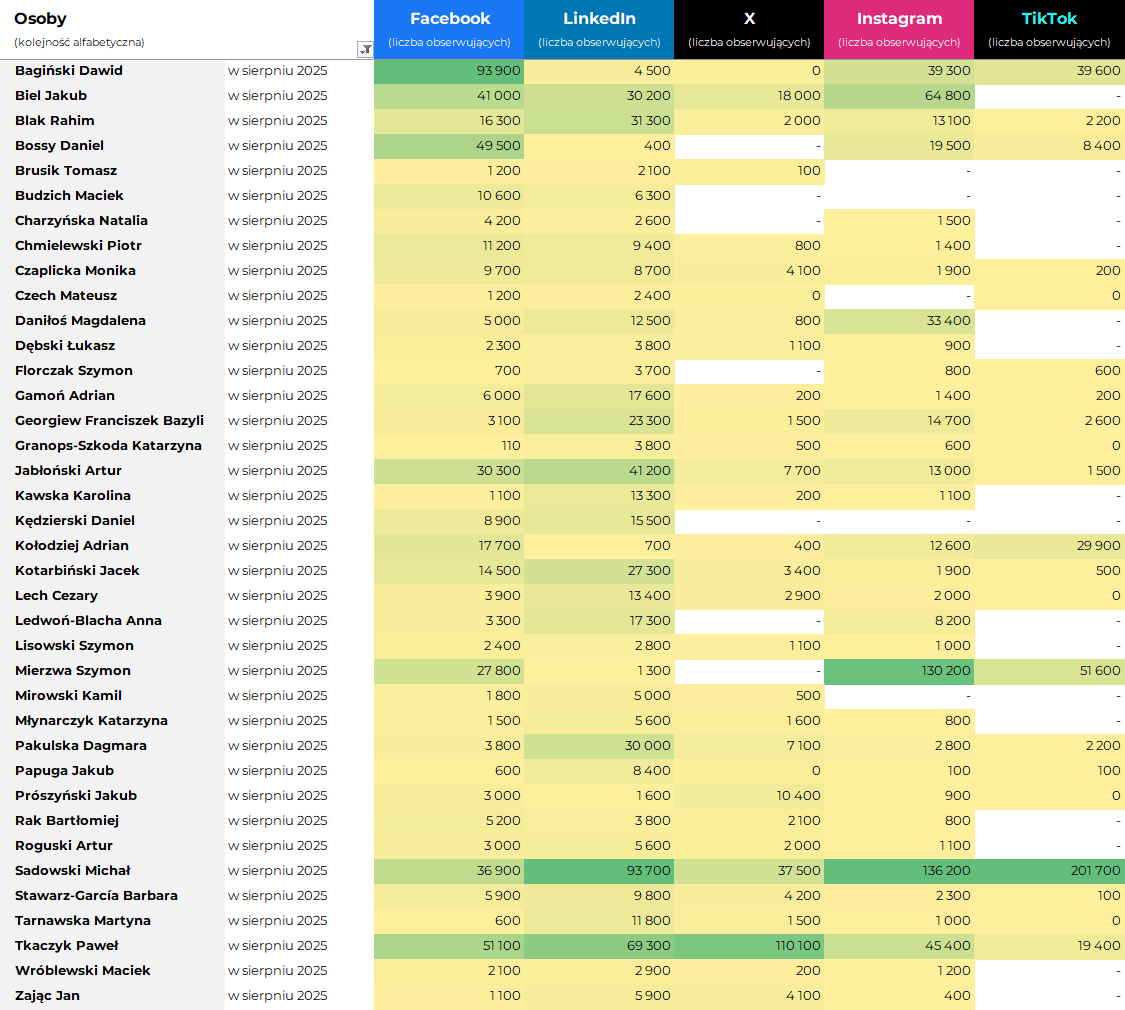Select Bagiński Dawid's Facebook value 93 900
Viewport: 1125px width, 1010px height.
tap(494, 71)
